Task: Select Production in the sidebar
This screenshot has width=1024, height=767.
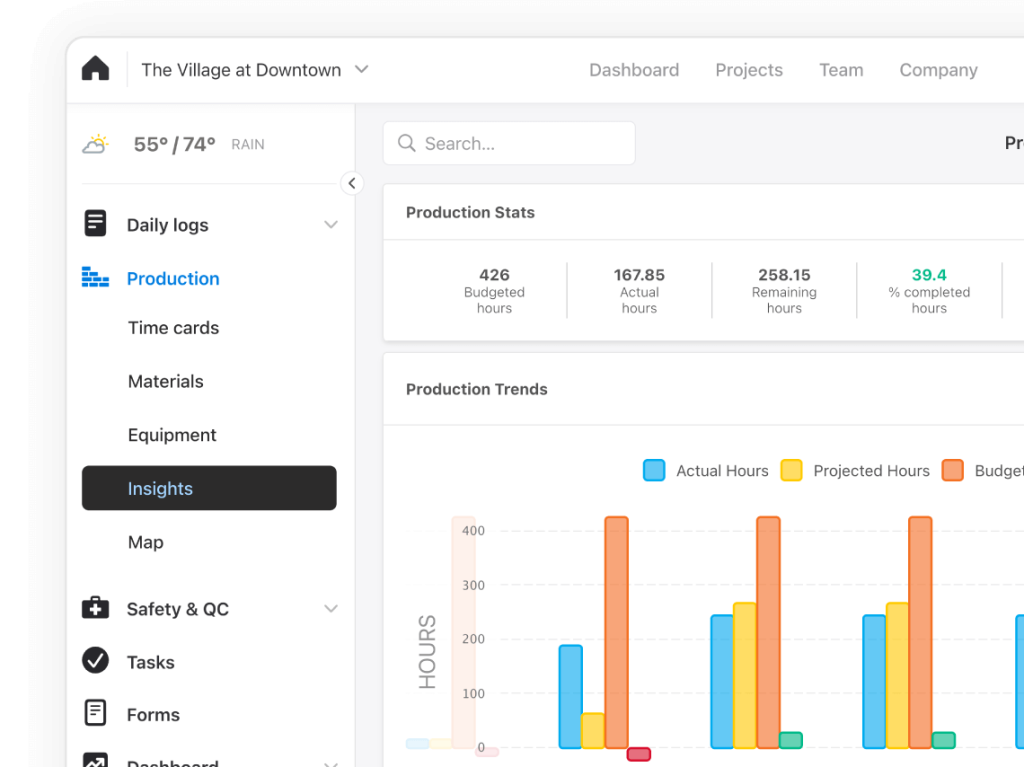Action: pos(173,278)
